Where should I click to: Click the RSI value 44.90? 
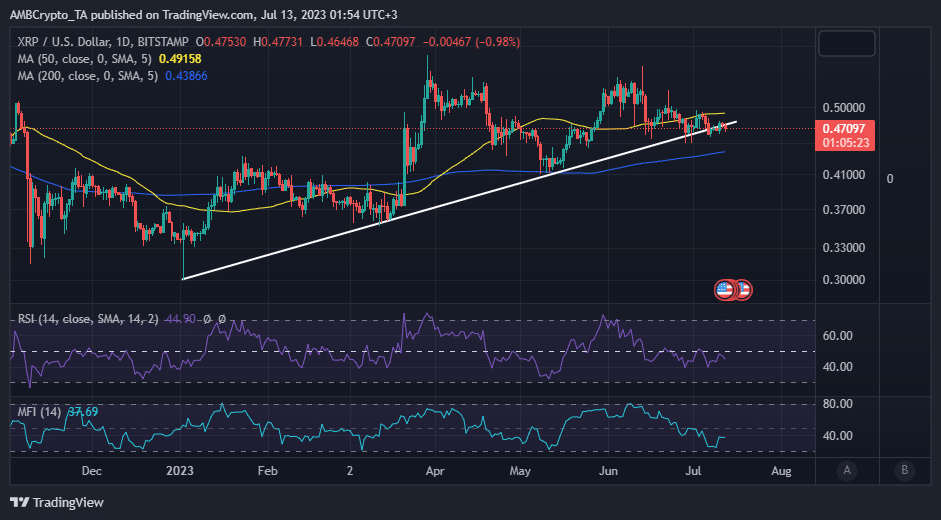coord(177,319)
